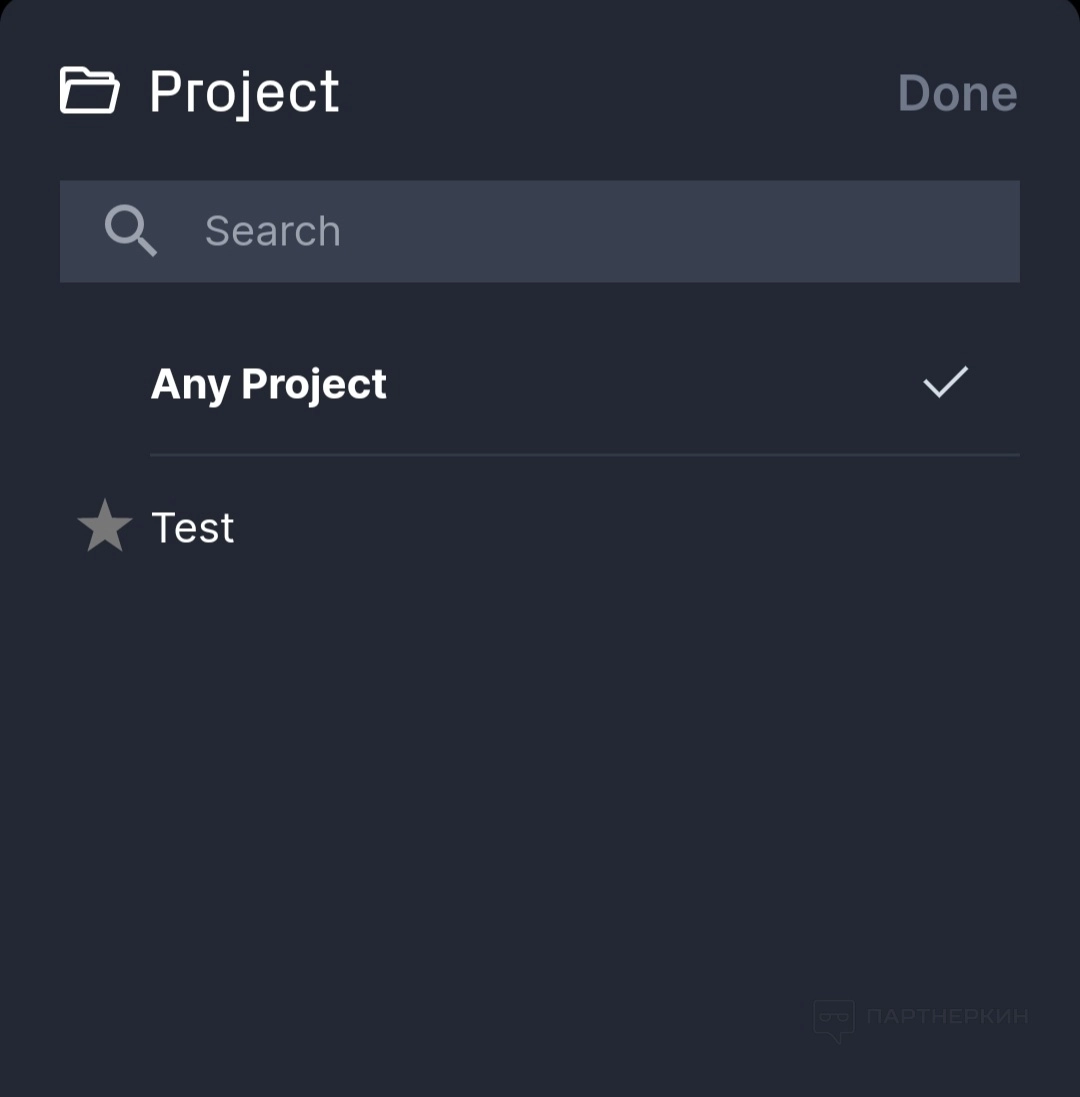Favorite the Test project with the star
The height and width of the screenshot is (1097, 1080).
[x=105, y=527]
